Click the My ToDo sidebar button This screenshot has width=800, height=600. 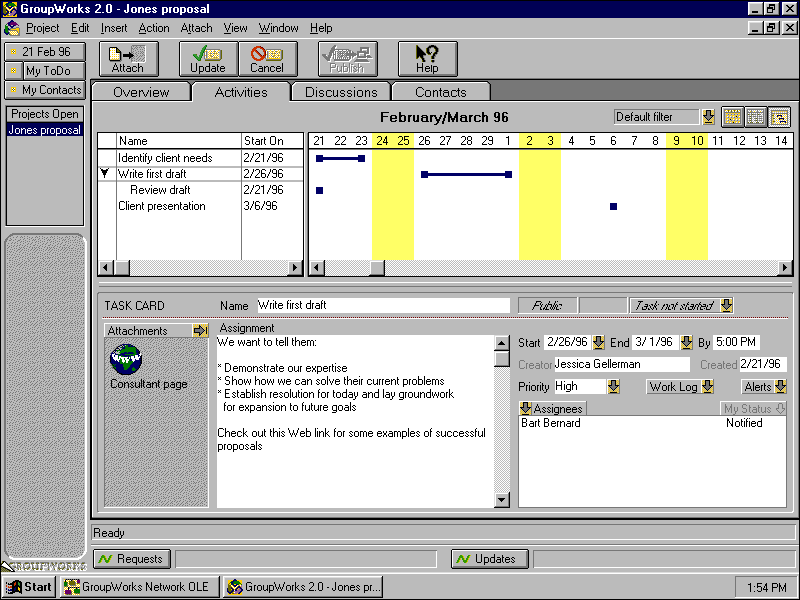coord(47,71)
